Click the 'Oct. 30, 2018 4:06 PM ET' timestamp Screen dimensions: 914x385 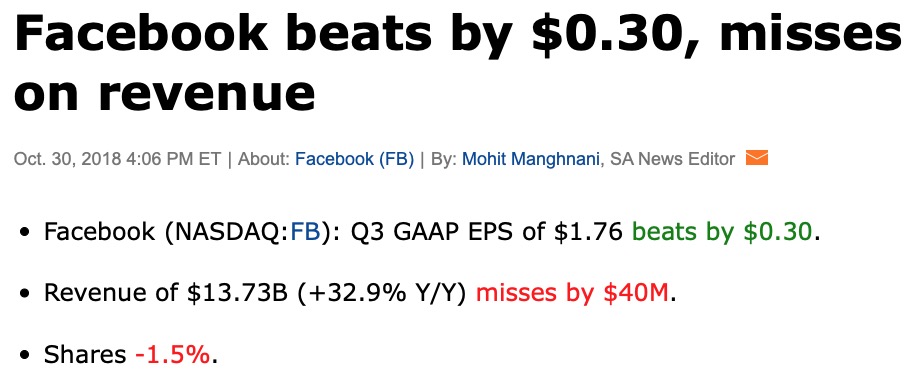pyautogui.click(x=118, y=159)
